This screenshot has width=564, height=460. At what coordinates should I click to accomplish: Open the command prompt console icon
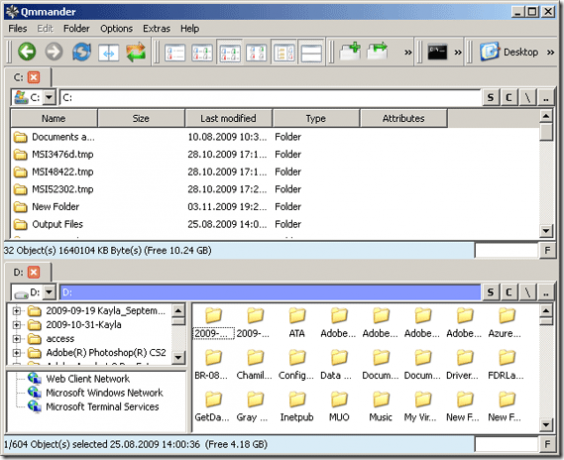click(437, 52)
